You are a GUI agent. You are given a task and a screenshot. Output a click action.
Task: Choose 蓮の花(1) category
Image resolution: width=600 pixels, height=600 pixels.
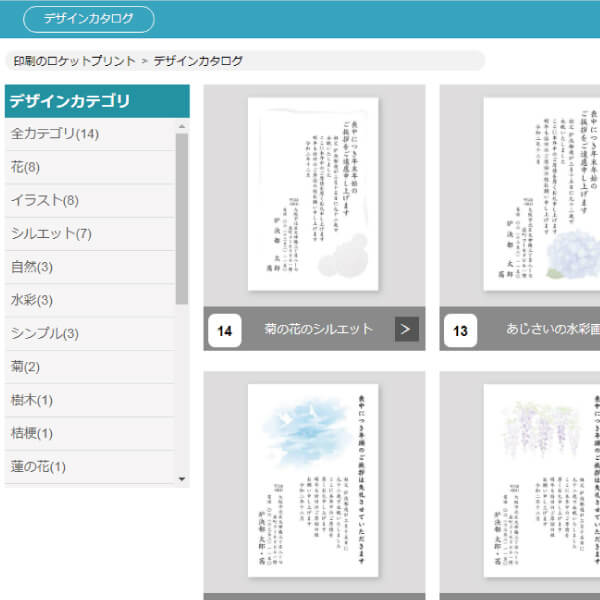90,467
